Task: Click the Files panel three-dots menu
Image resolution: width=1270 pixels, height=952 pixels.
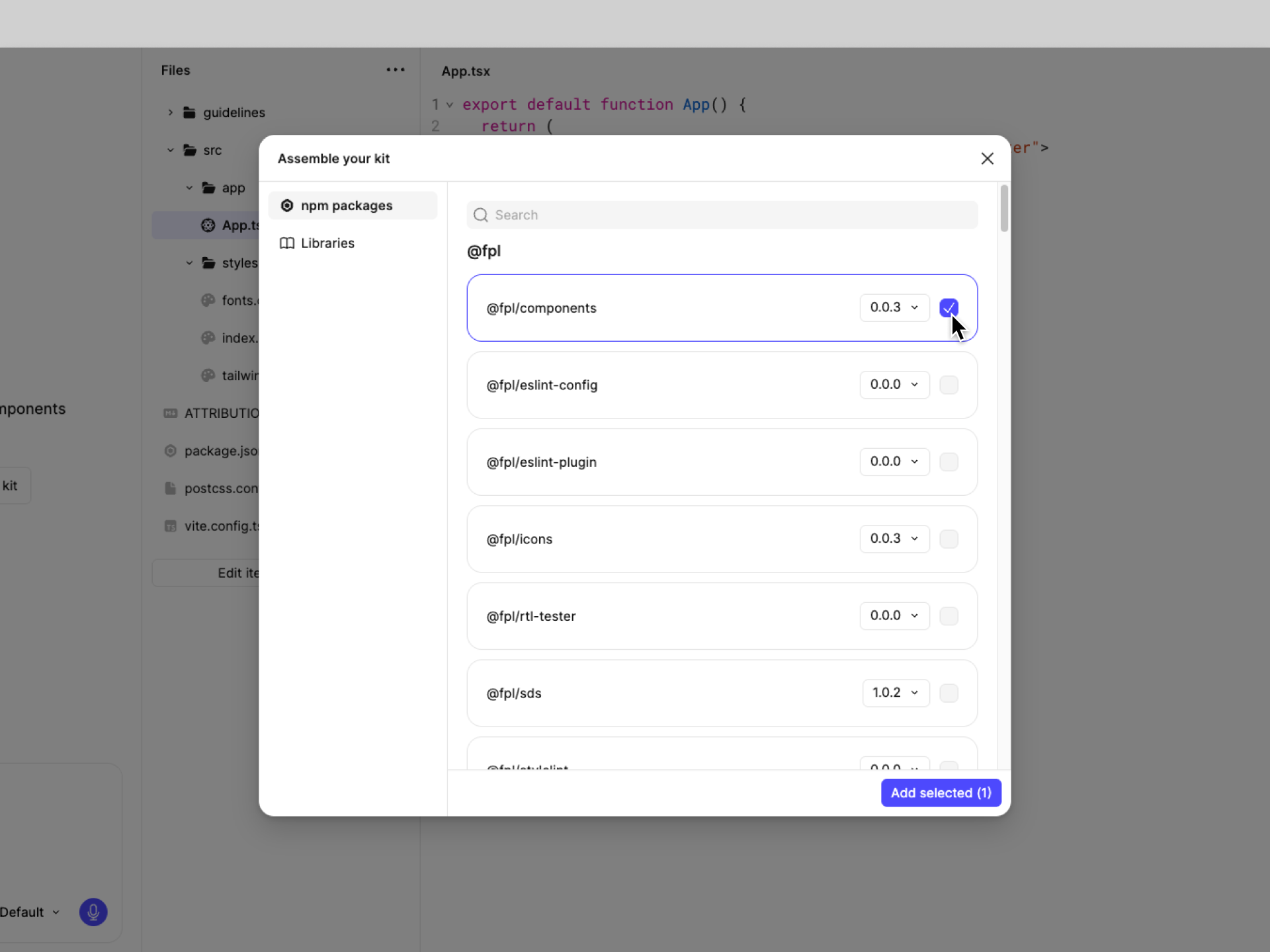Action: tap(395, 69)
